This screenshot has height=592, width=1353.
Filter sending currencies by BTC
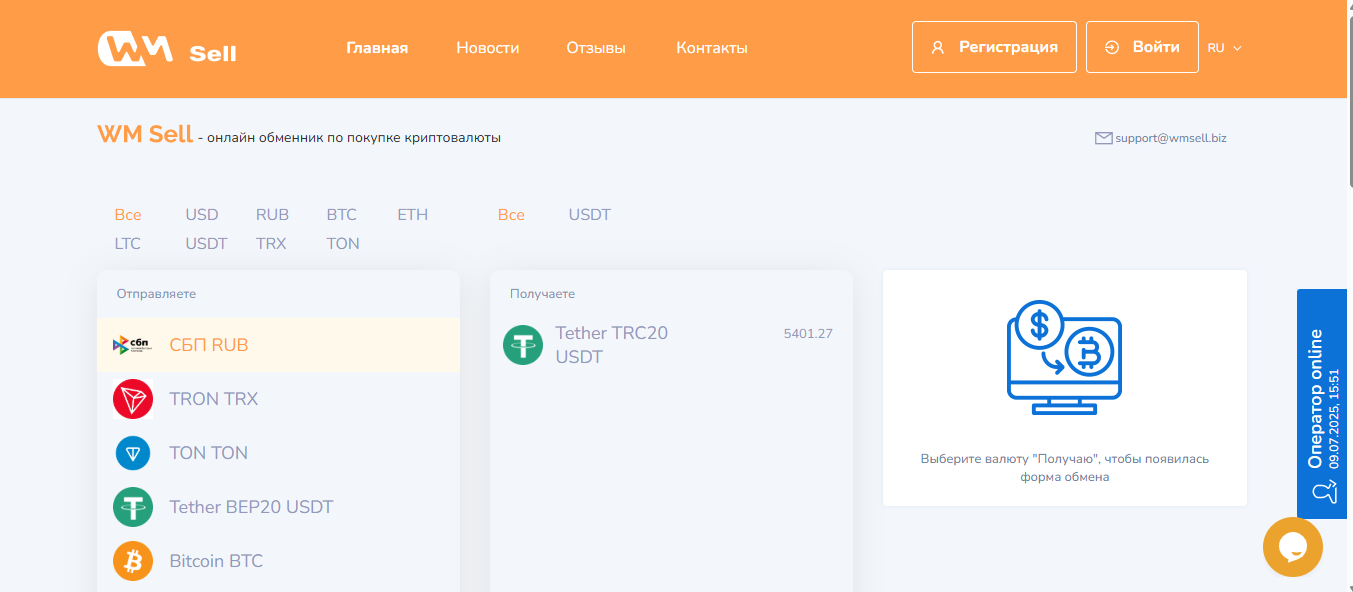(341, 215)
